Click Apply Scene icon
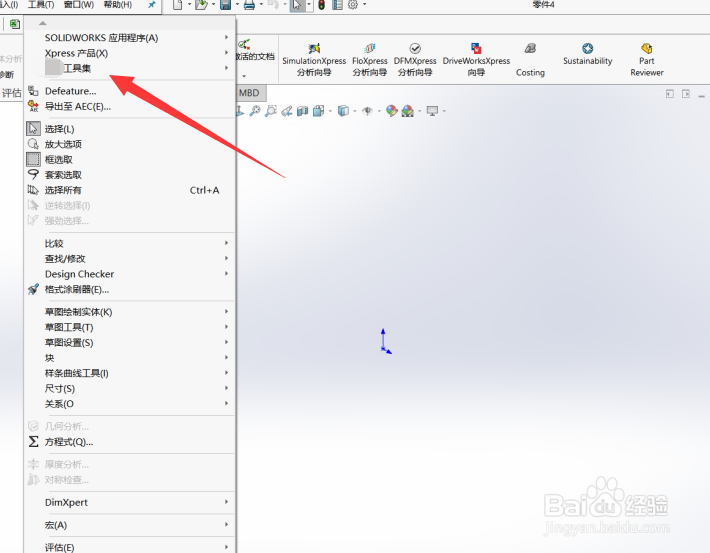The height and width of the screenshot is (553, 710). point(408,111)
